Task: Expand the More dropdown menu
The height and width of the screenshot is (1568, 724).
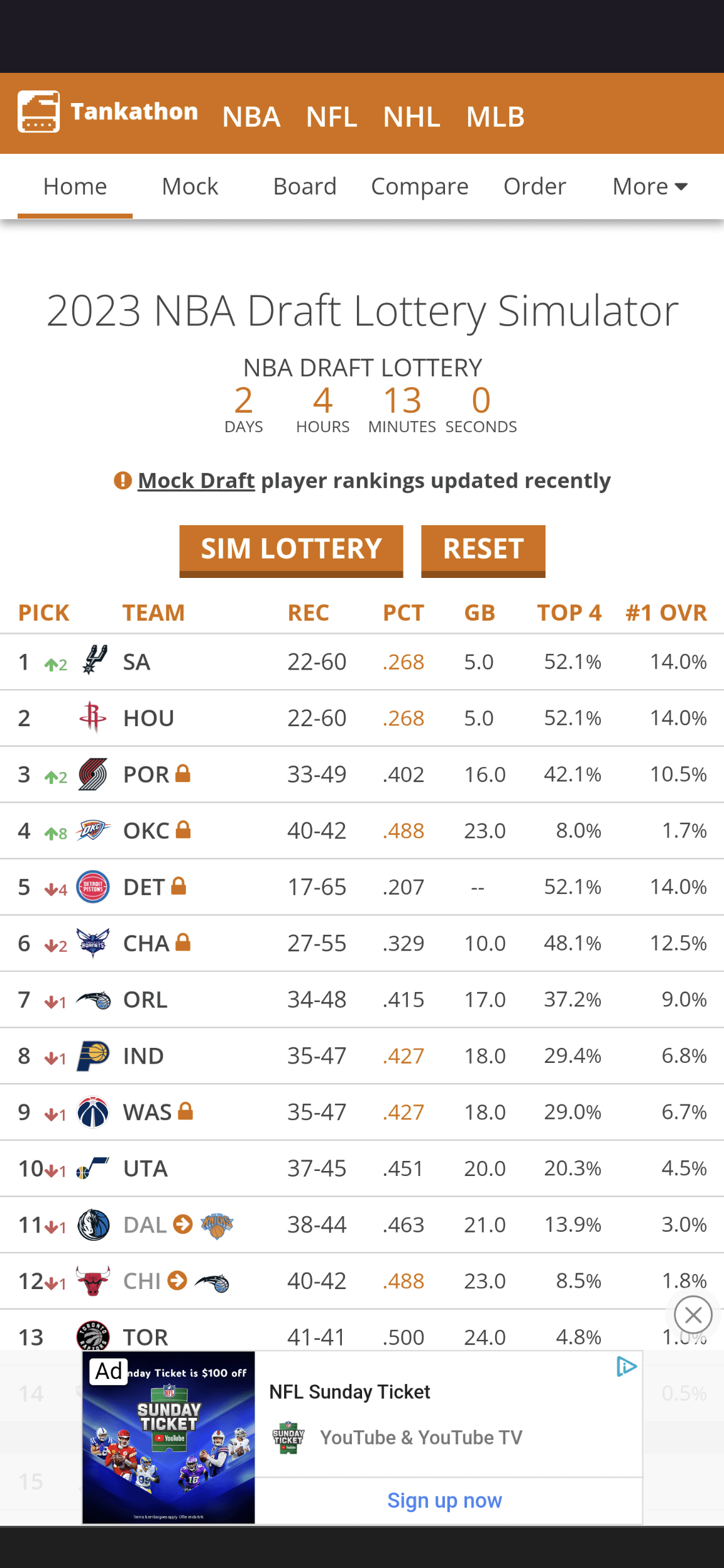Action: coord(650,187)
